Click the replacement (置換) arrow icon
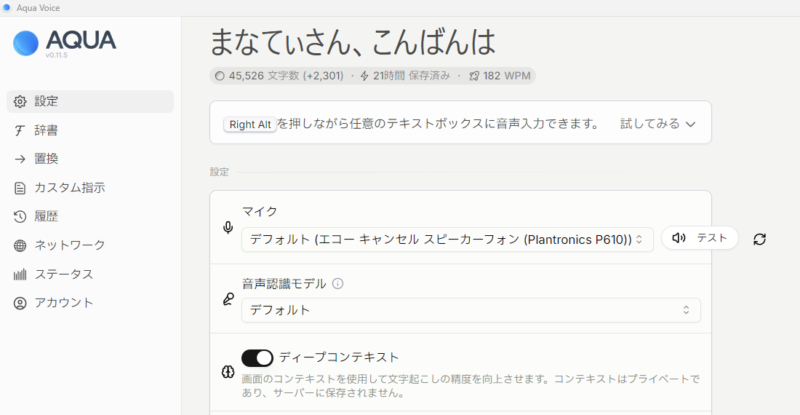 (x=20, y=158)
